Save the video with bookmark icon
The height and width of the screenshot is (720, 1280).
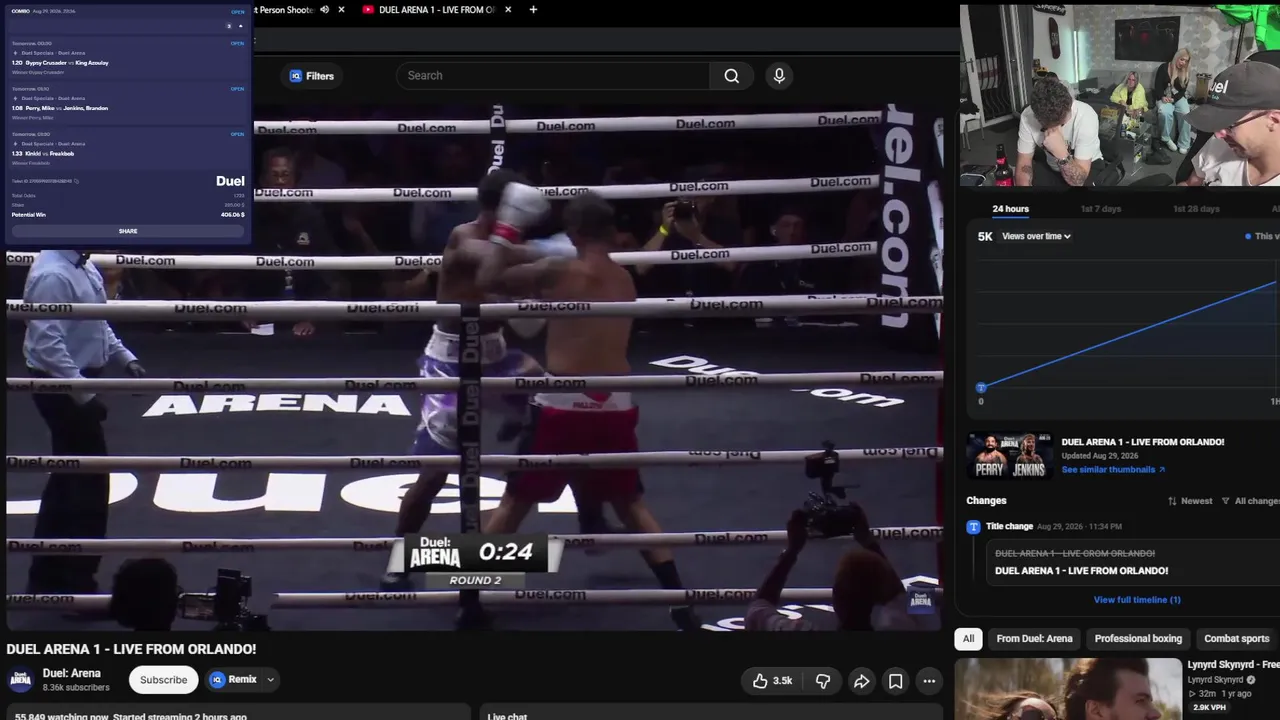point(895,681)
